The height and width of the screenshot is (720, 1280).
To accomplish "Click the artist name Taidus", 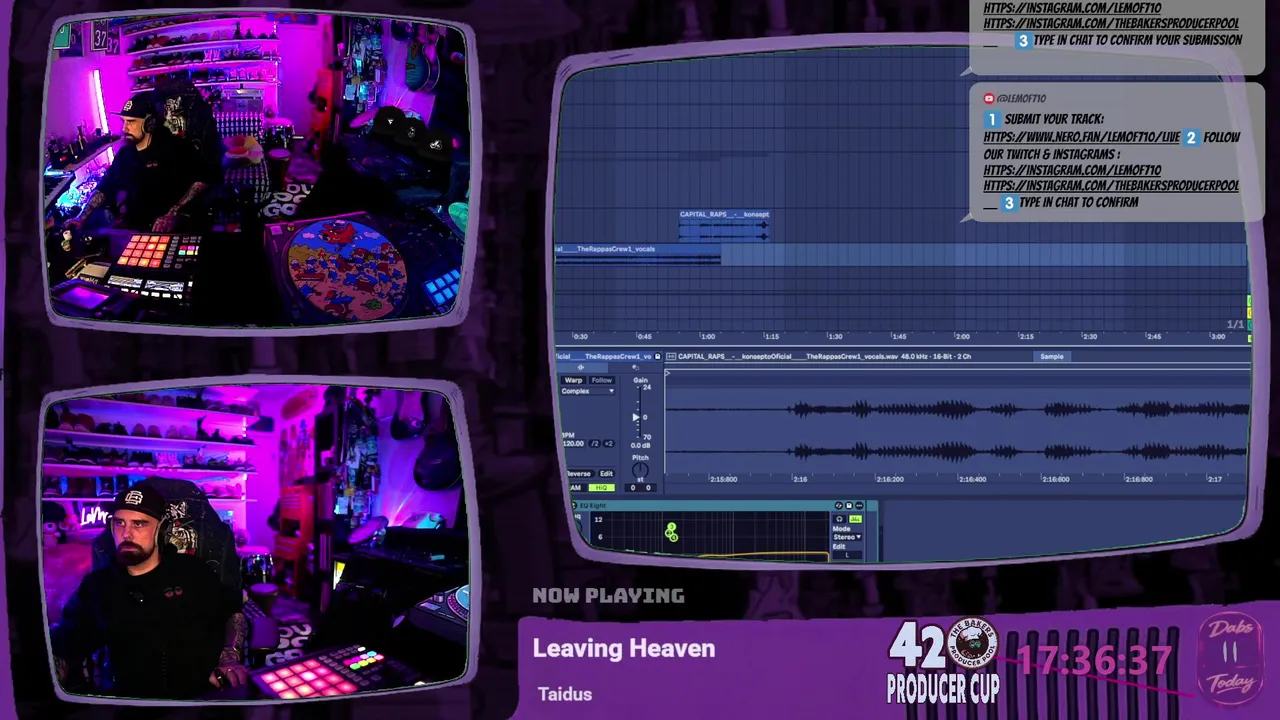I will (x=564, y=694).
